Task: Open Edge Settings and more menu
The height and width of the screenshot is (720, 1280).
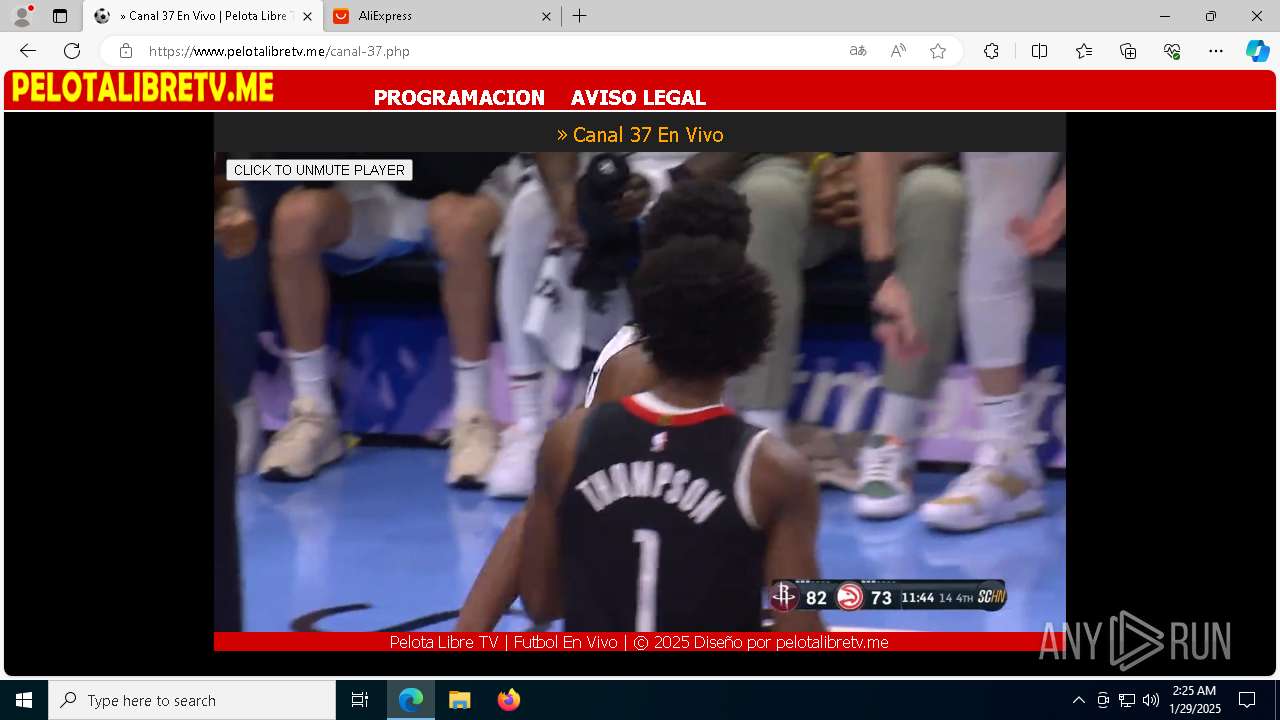Action: tap(1216, 51)
